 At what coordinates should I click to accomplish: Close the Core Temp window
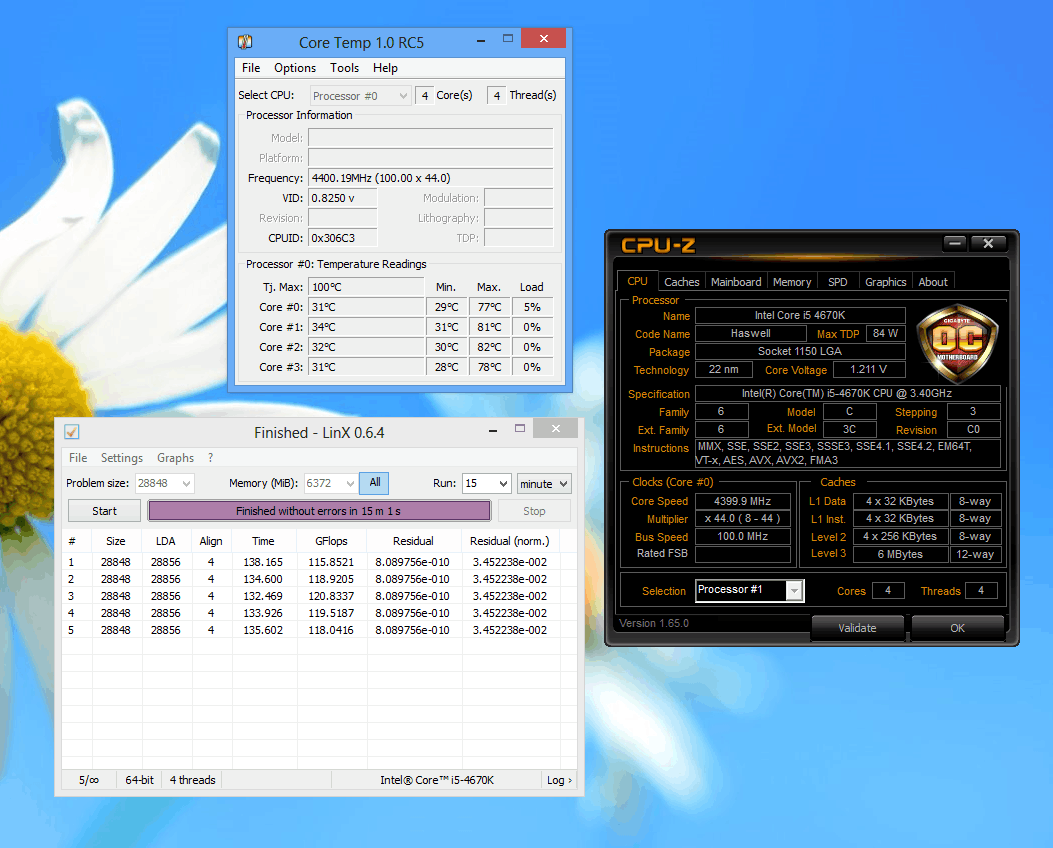(x=543, y=38)
